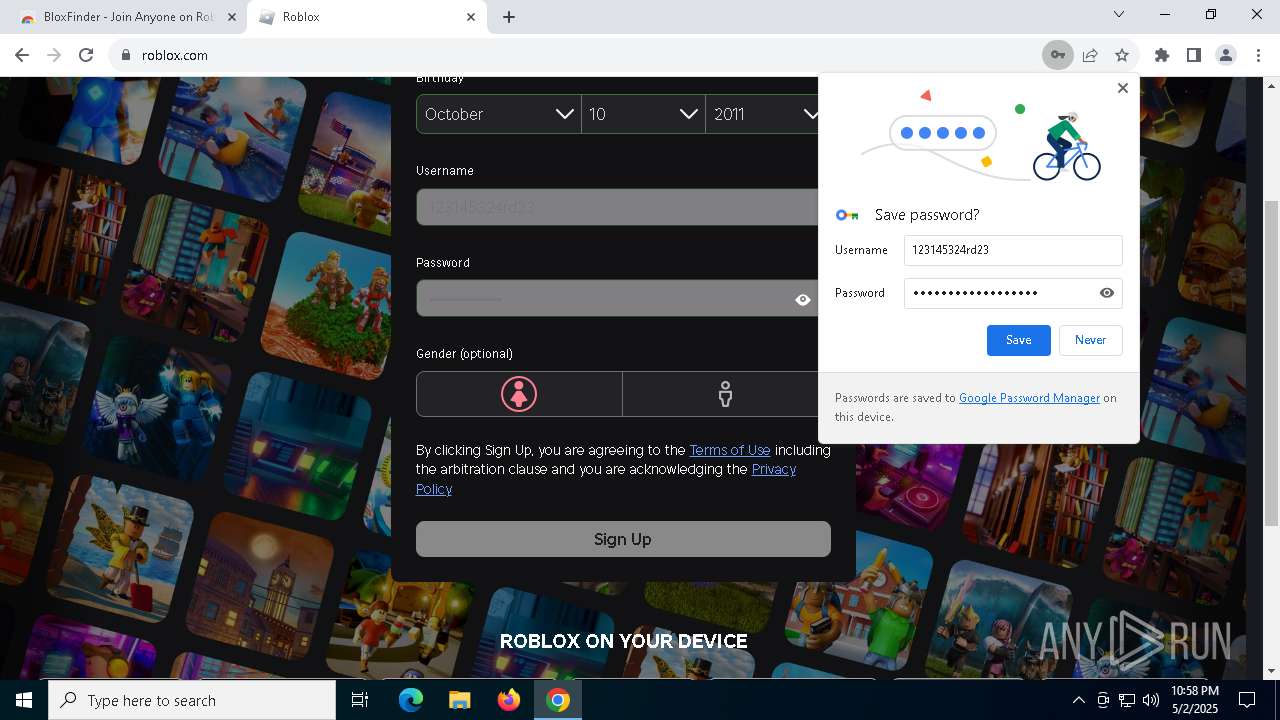Open a new browser tab
This screenshot has height=720, width=1280.
click(509, 17)
